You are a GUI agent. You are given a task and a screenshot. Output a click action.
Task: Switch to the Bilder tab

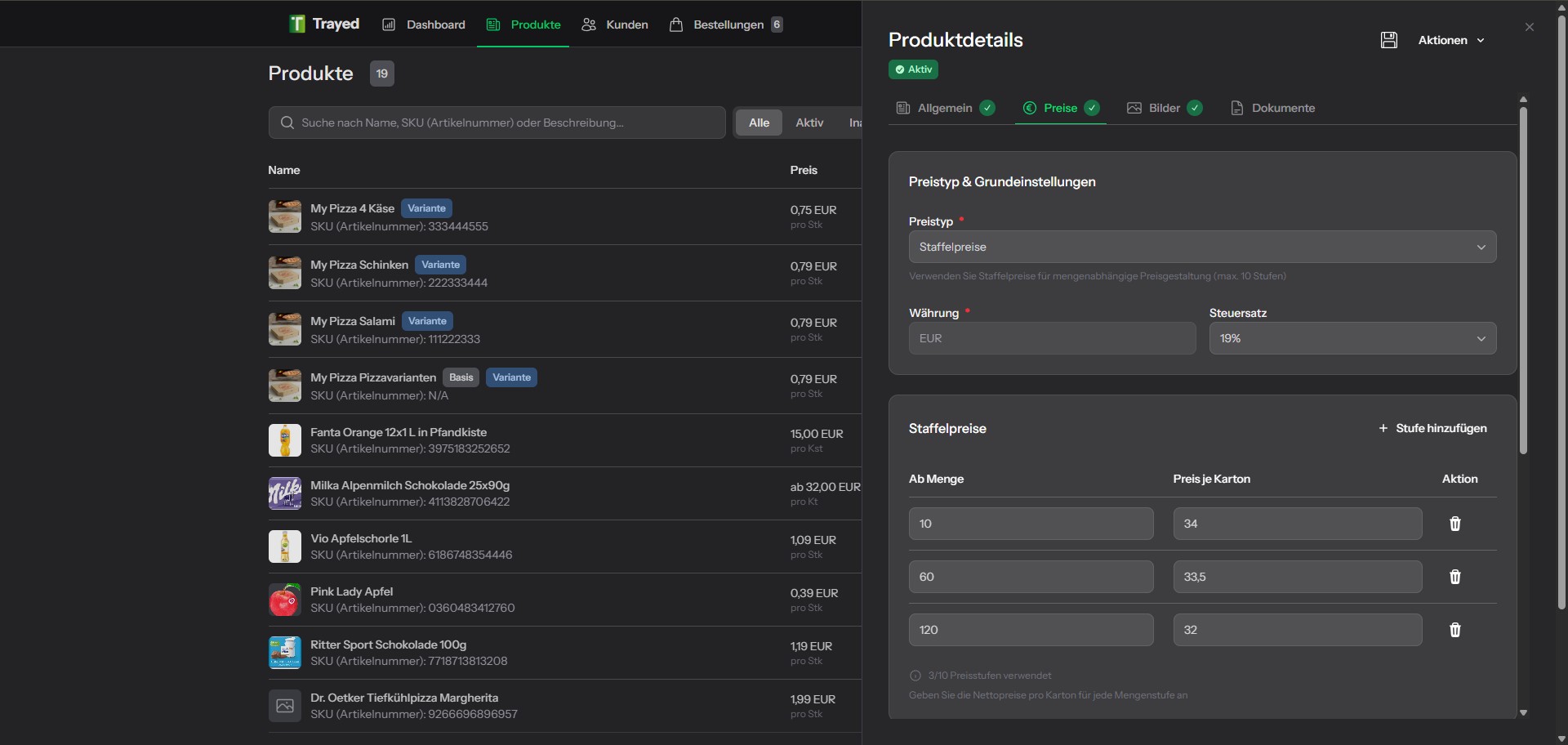click(x=1163, y=107)
